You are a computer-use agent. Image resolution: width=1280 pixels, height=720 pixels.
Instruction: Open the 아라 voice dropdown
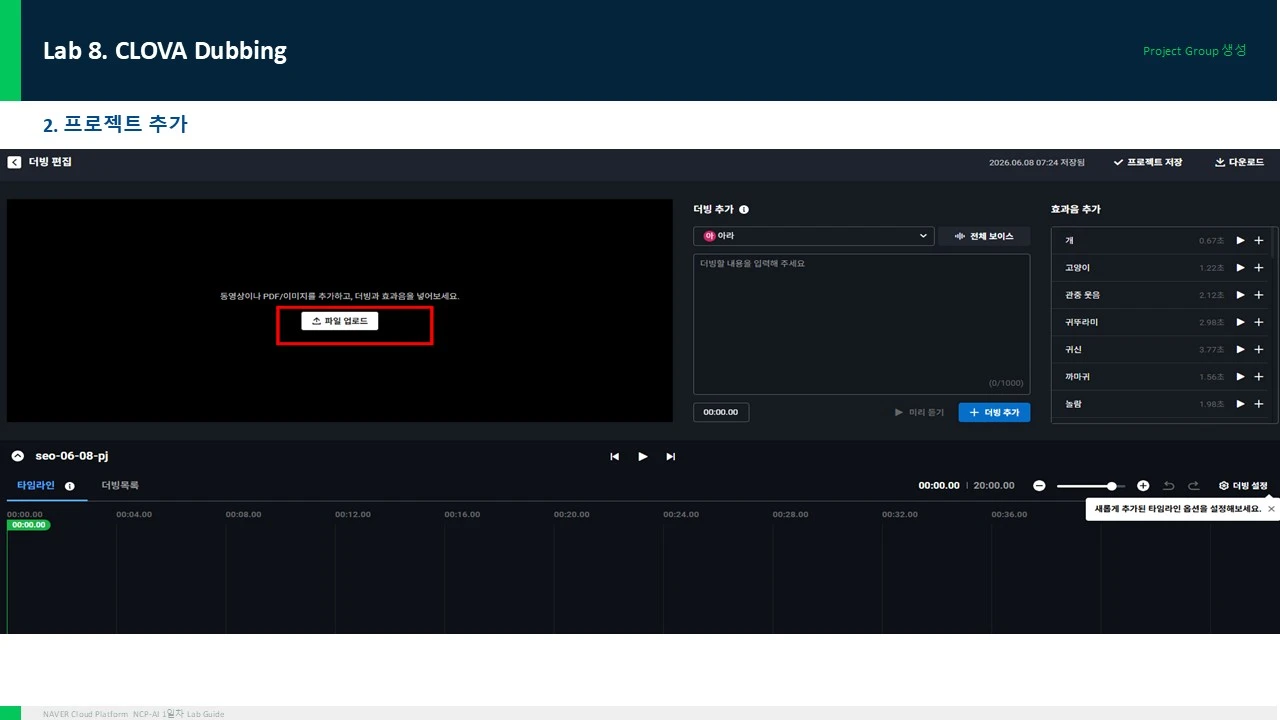coord(814,236)
